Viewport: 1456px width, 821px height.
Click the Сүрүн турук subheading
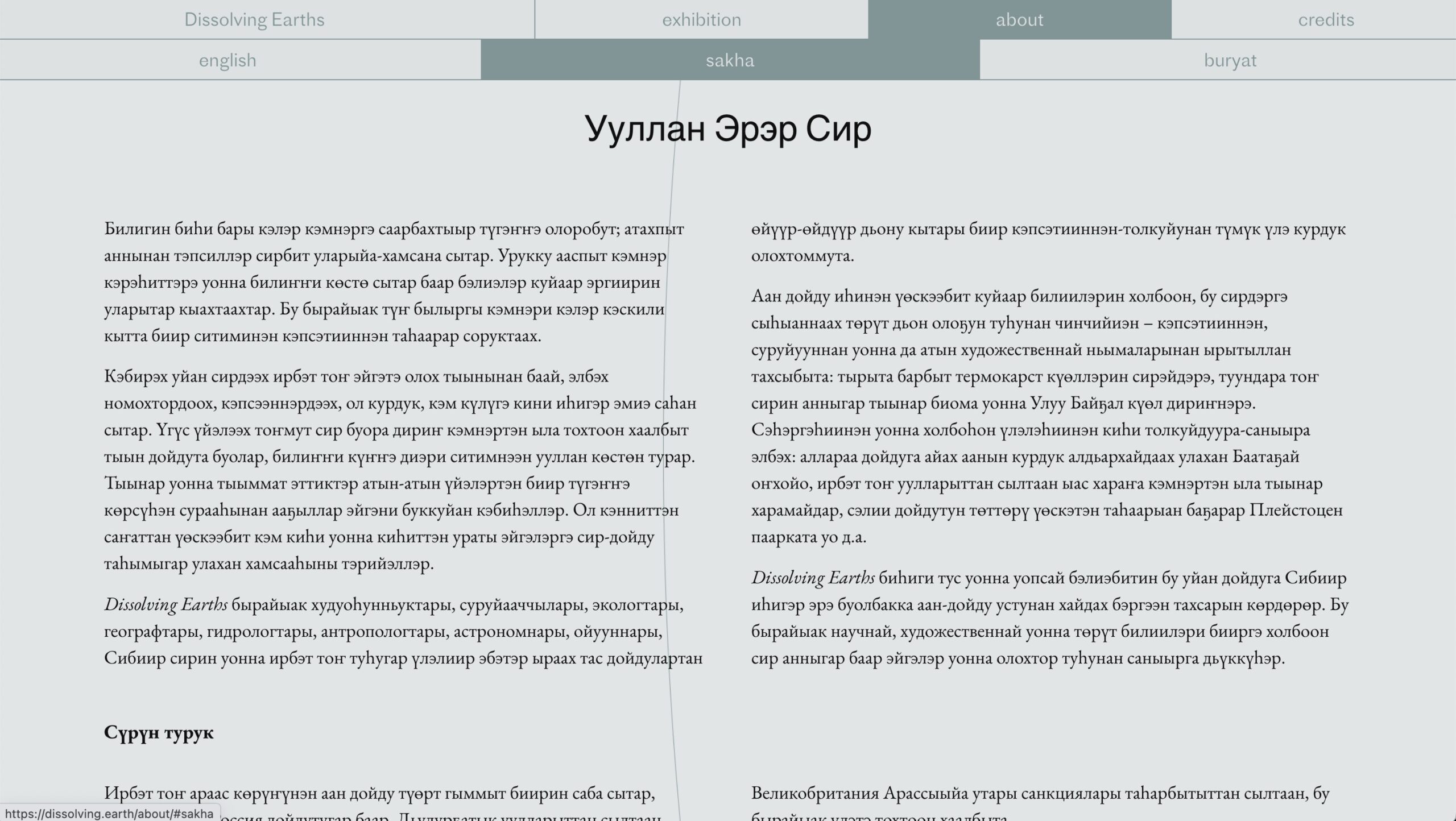pyautogui.click(x=159, y=732)
